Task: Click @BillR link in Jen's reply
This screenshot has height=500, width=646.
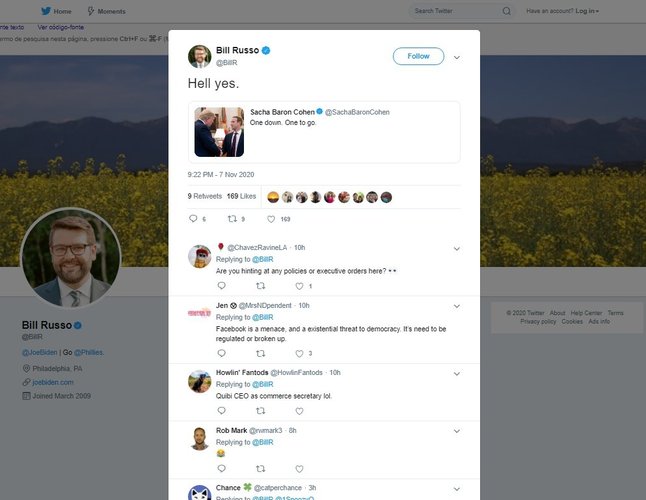Action: click(262, 317)
